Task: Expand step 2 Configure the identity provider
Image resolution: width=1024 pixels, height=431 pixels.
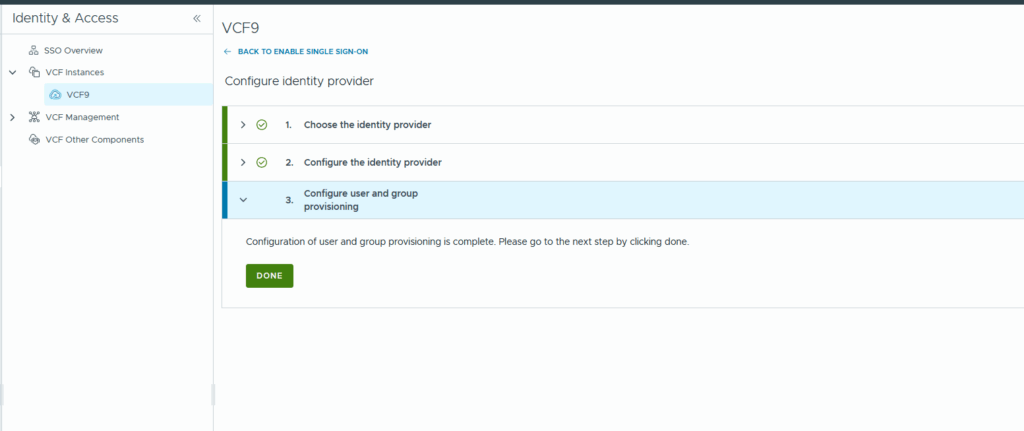Action: click(x=243, y=162)
